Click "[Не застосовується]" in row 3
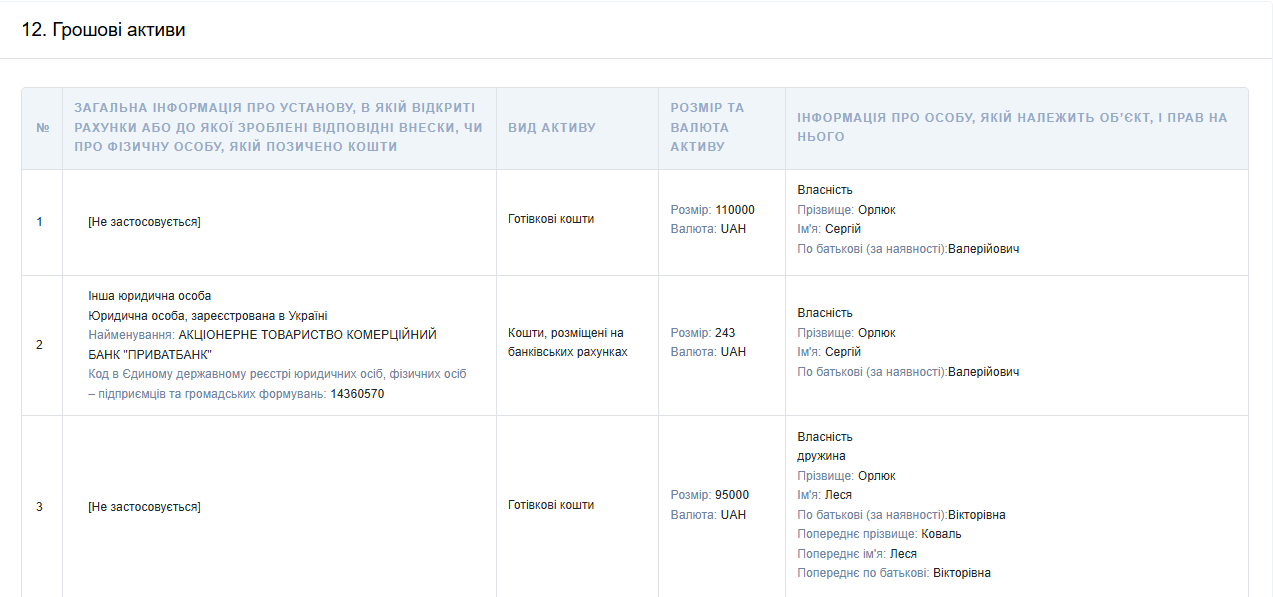1273x597 pixels. pos(144,507)
